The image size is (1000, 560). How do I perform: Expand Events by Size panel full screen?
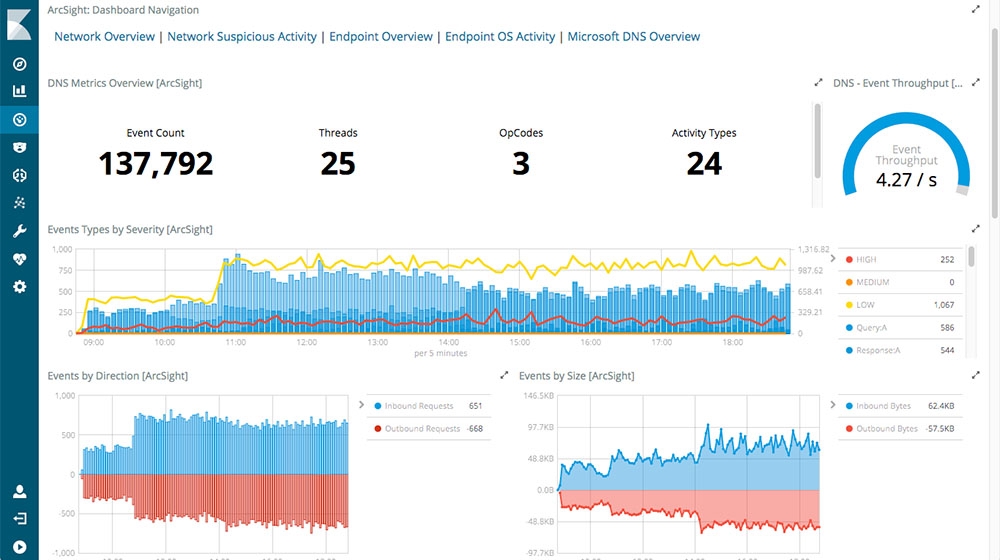975,375
